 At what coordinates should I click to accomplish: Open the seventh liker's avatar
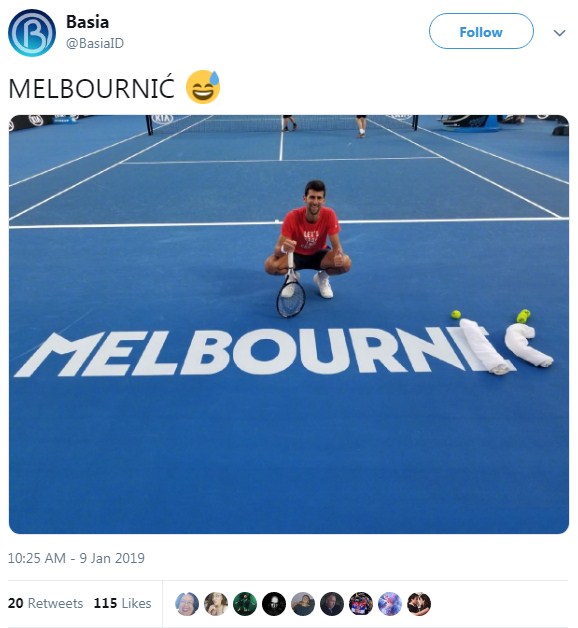361,604
